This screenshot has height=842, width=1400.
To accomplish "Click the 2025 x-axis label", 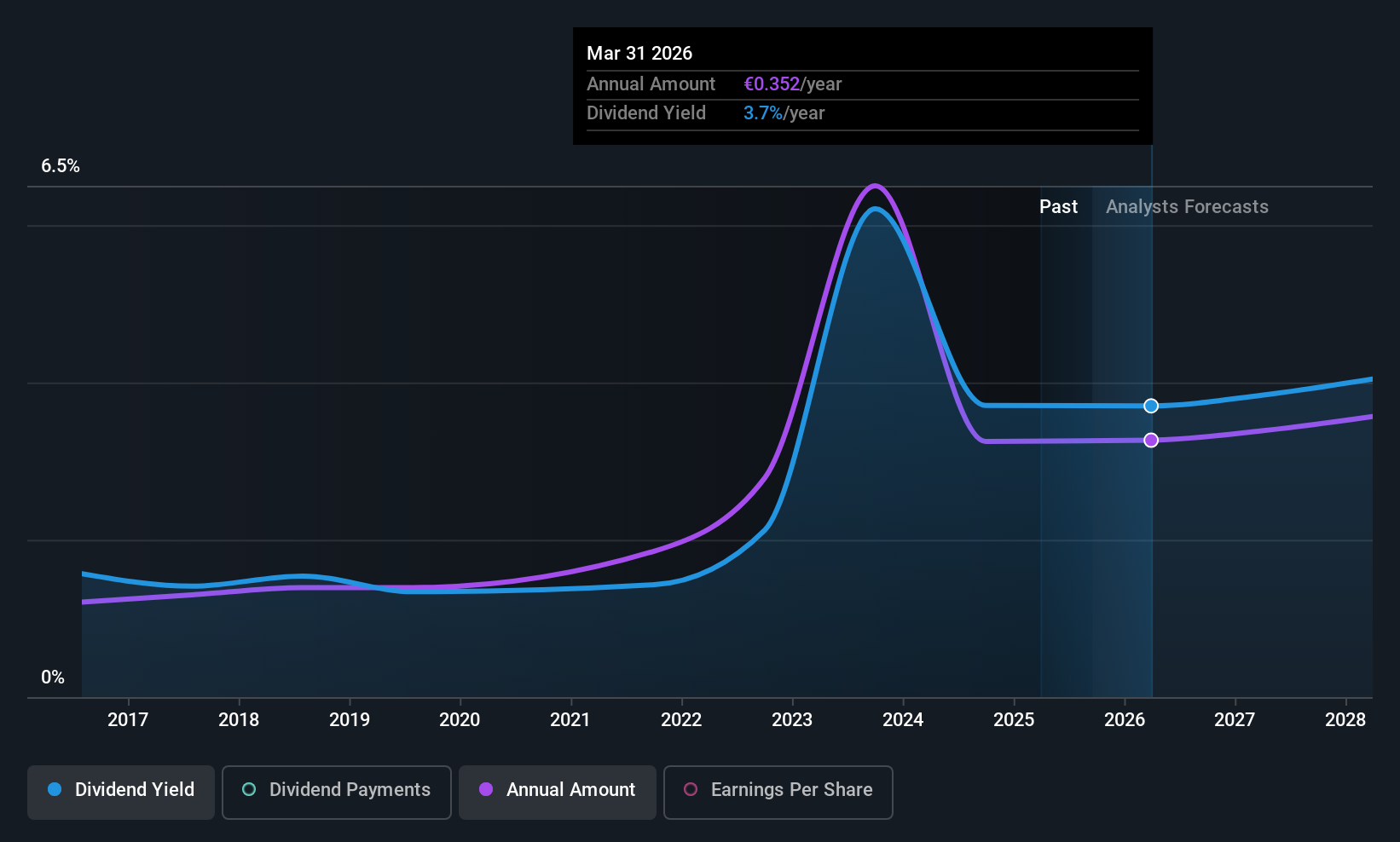I will click(x=1014, y=719).
